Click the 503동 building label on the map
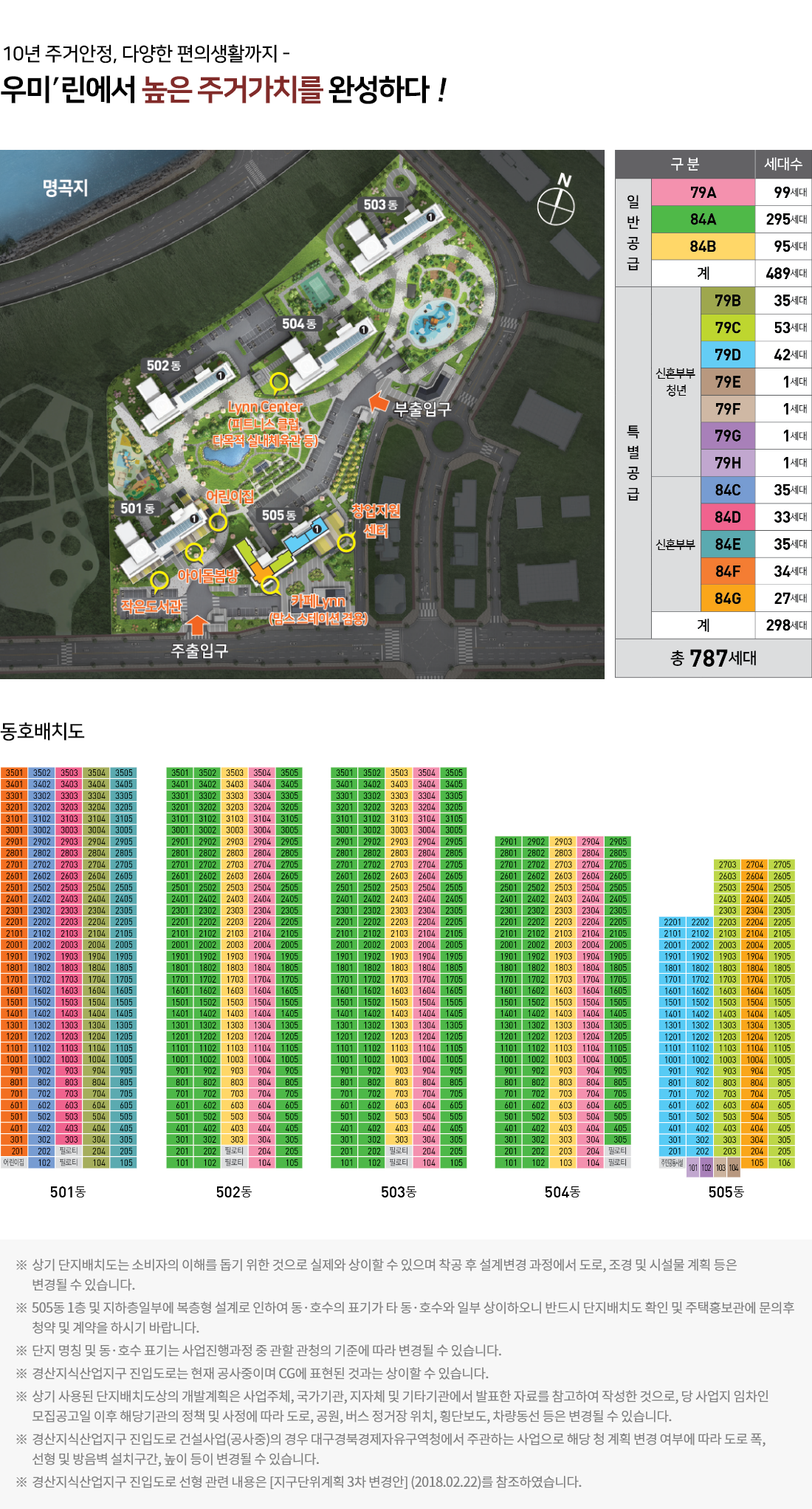 click(380, 204)
